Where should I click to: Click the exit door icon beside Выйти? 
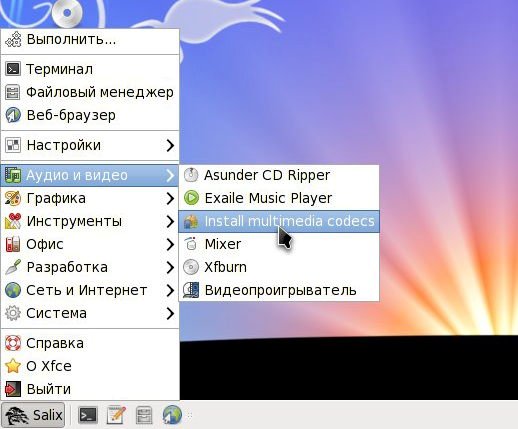point(13,389)
